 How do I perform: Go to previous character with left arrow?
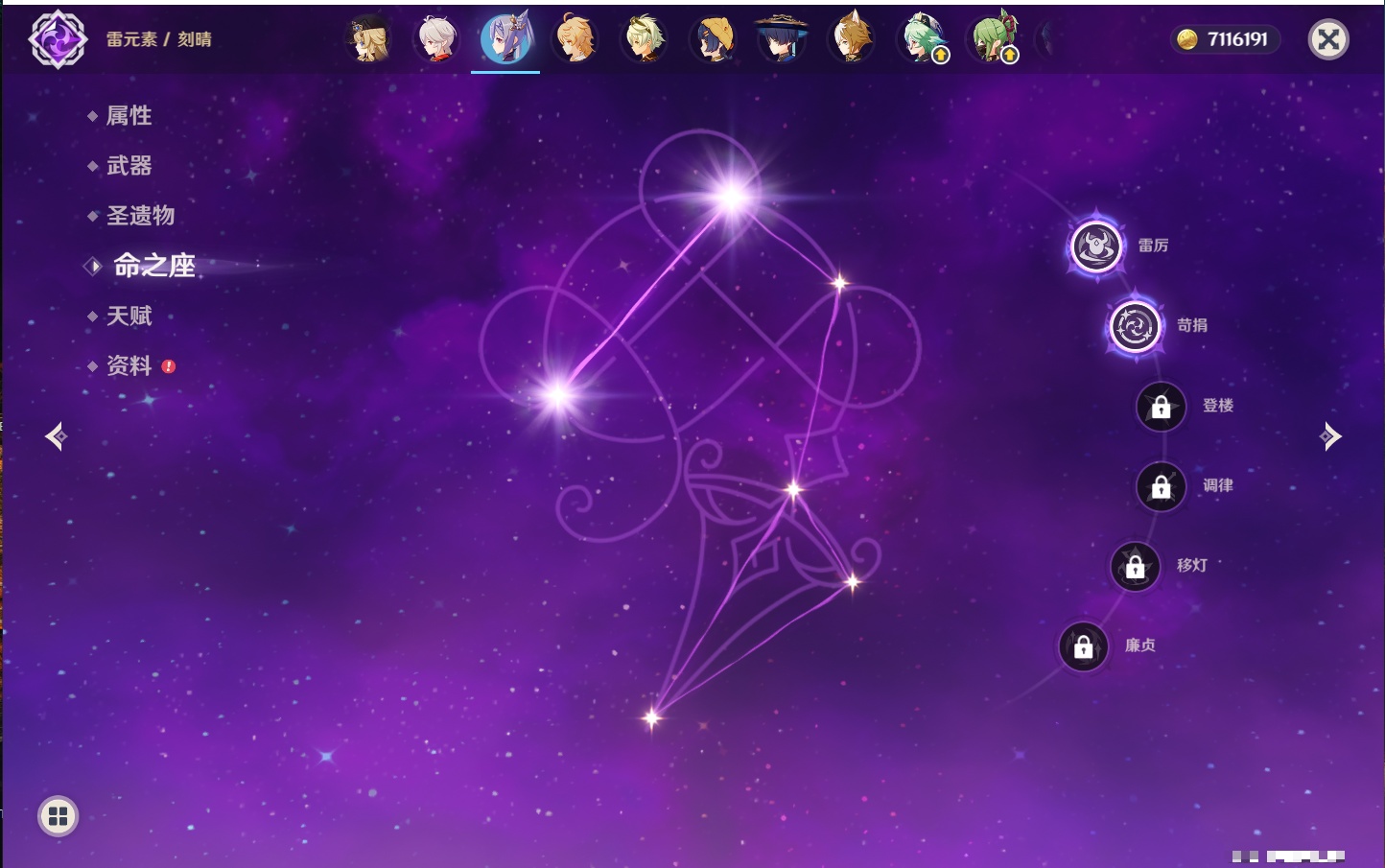(x=56, y=436)
